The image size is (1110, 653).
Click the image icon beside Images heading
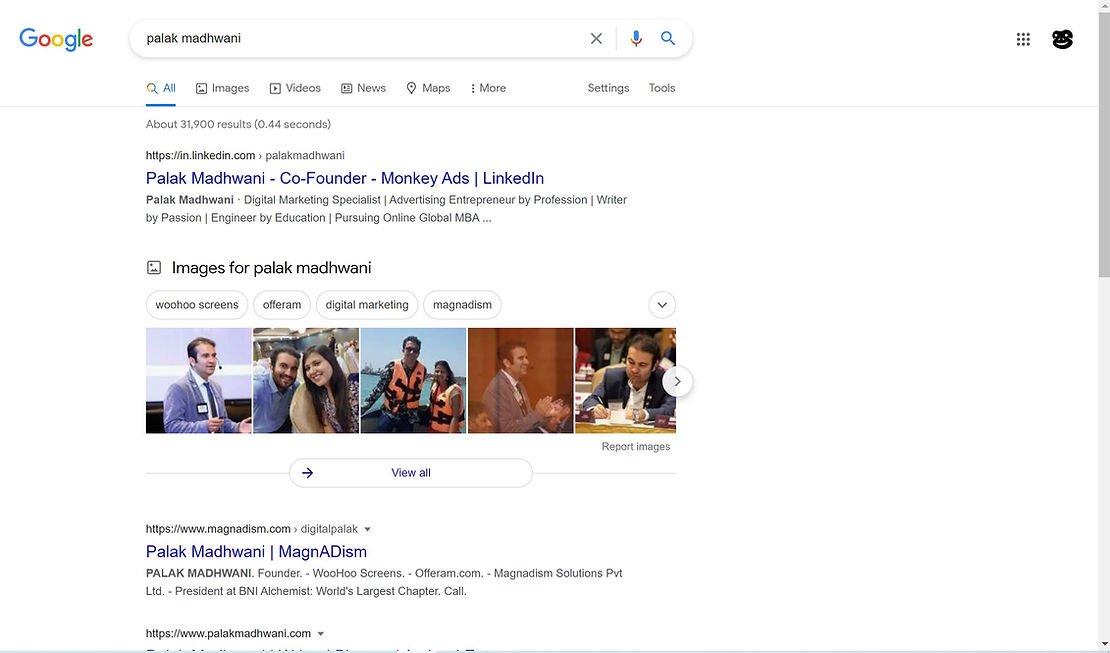pyautogui.click(x=154, y=268)
